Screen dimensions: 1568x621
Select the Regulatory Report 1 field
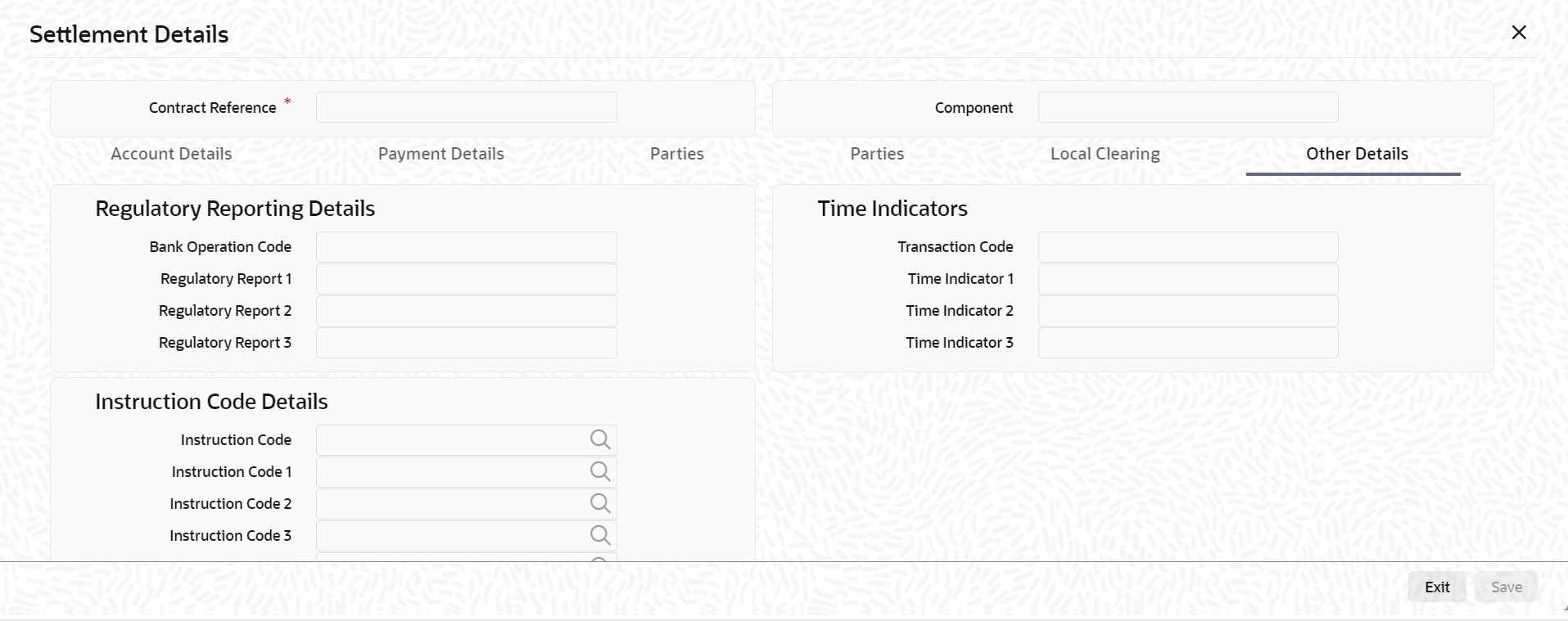[467, 279]
